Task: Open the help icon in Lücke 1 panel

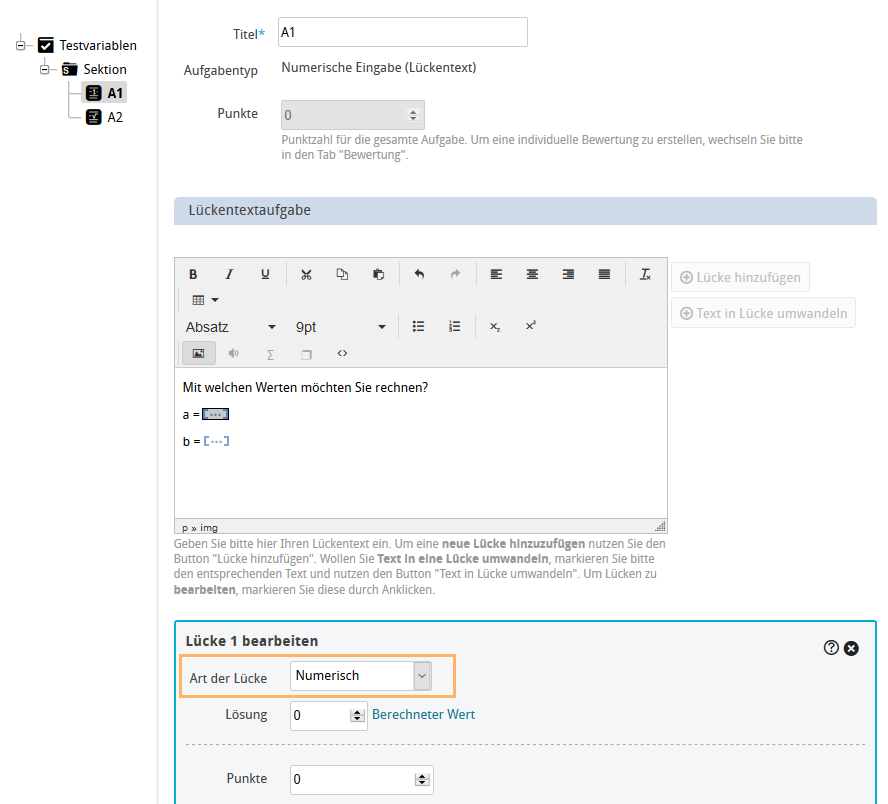Action: point(831,648)
